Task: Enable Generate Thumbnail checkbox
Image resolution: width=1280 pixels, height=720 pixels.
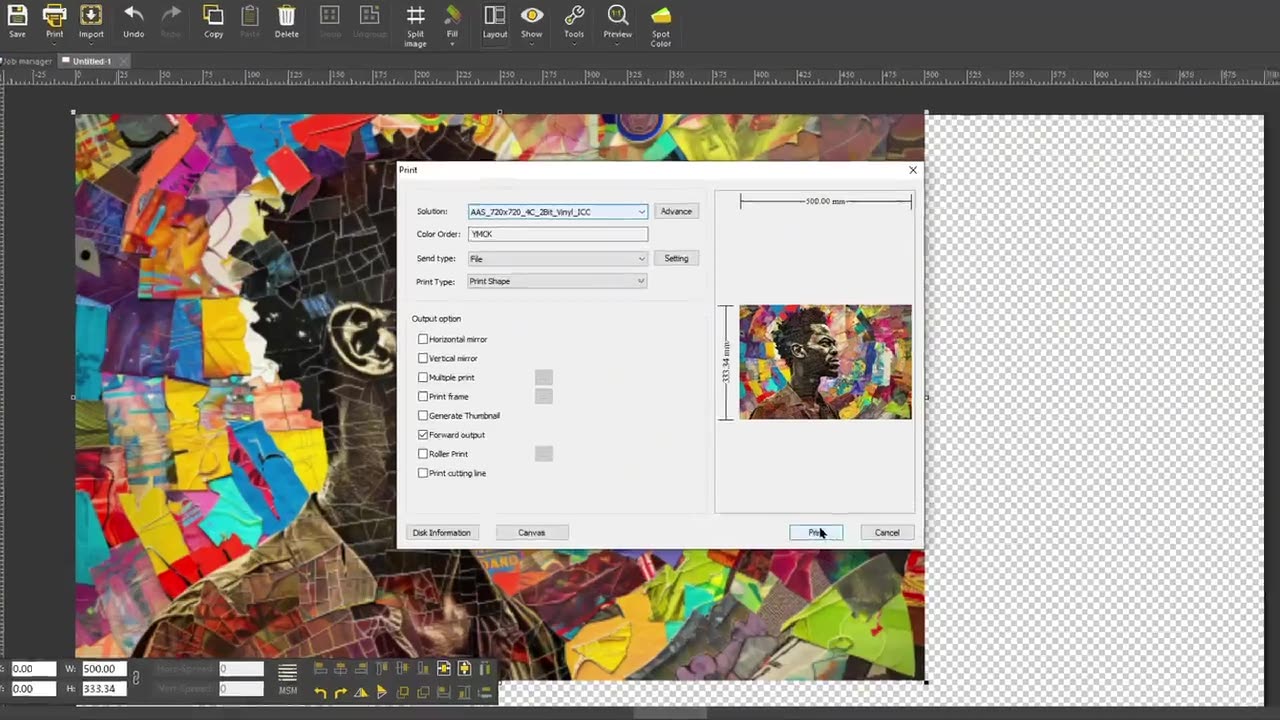Action: [423, 415]
